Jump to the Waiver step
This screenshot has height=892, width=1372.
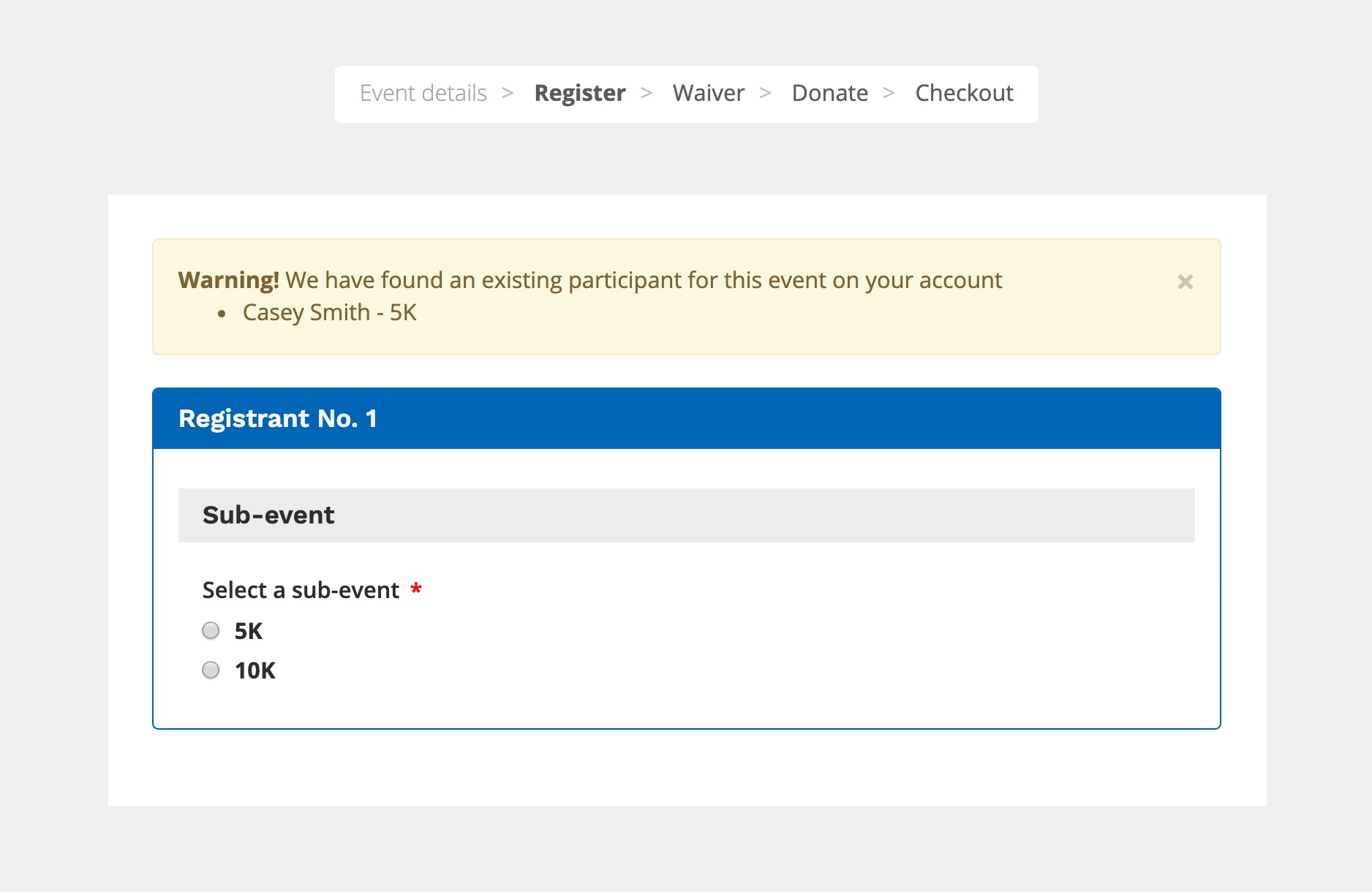(x=708, y=94)
